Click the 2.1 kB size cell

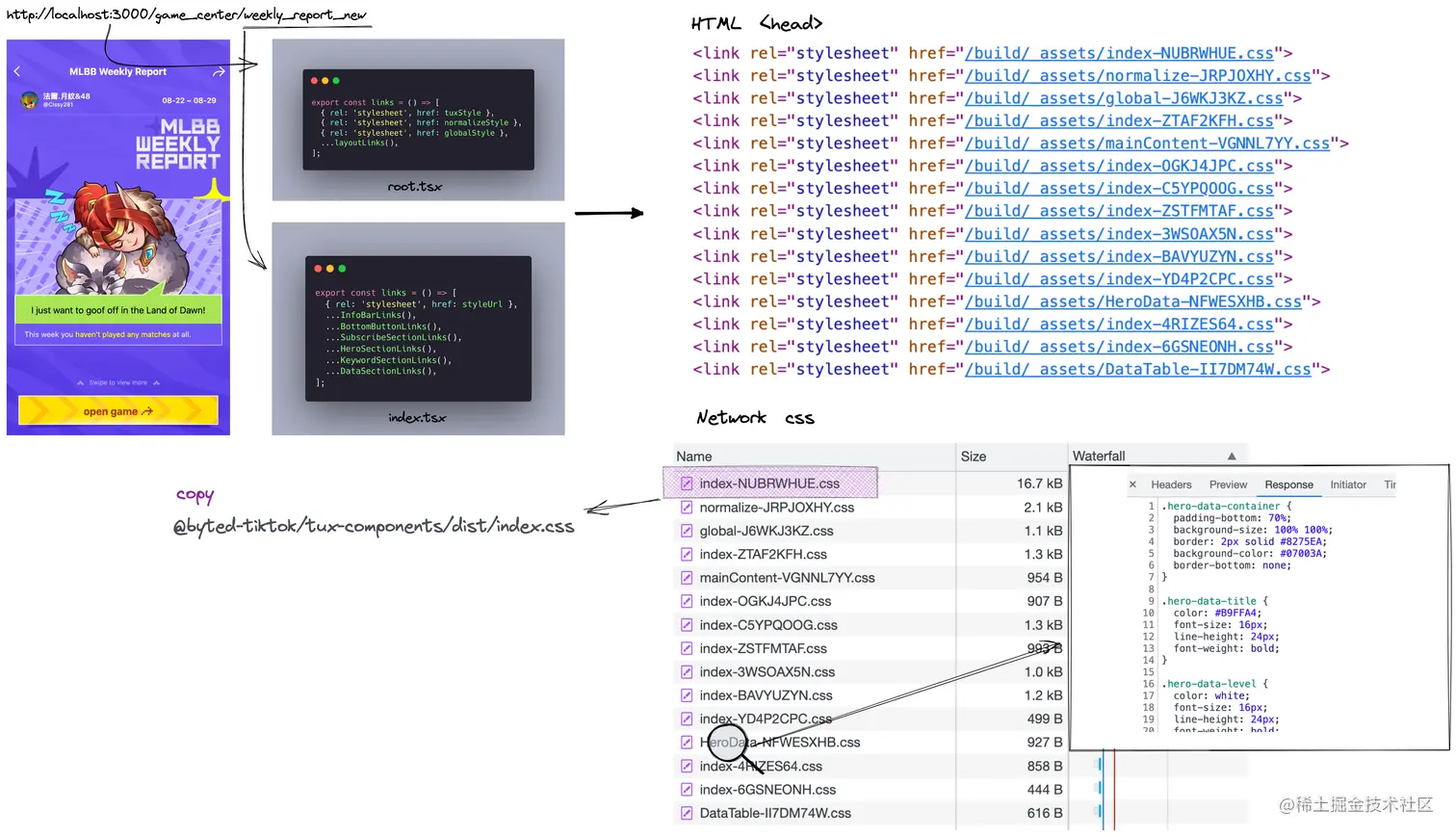(x=1043, y=507)
